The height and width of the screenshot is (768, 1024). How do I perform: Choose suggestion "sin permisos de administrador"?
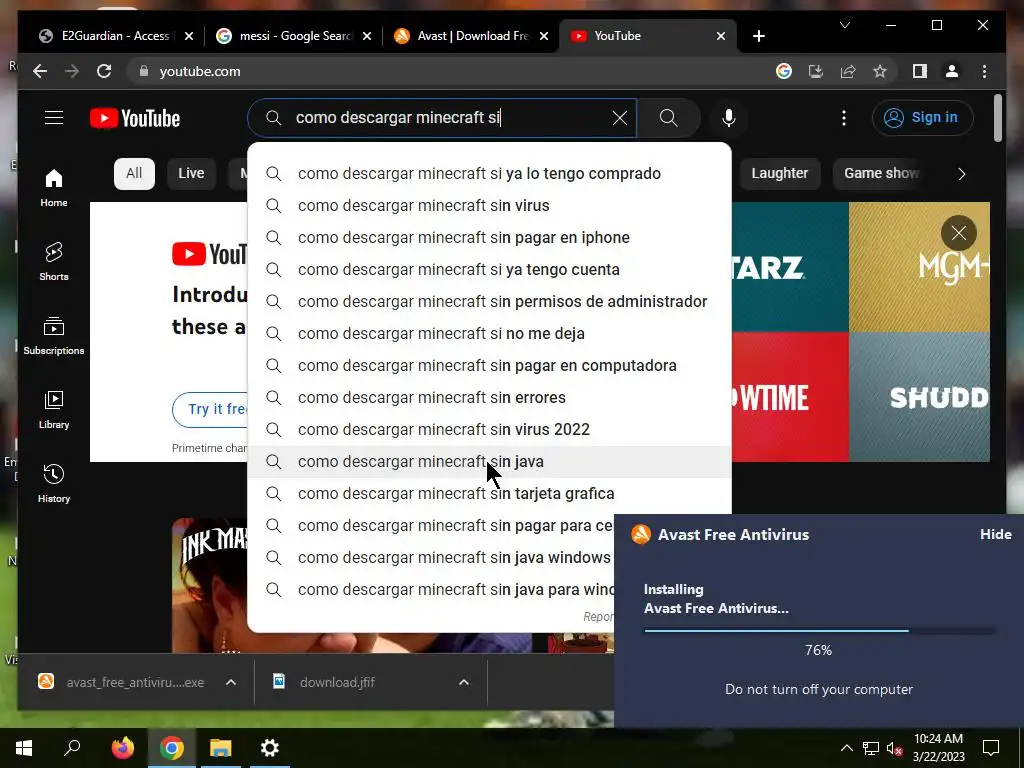[x=489, y=302]
